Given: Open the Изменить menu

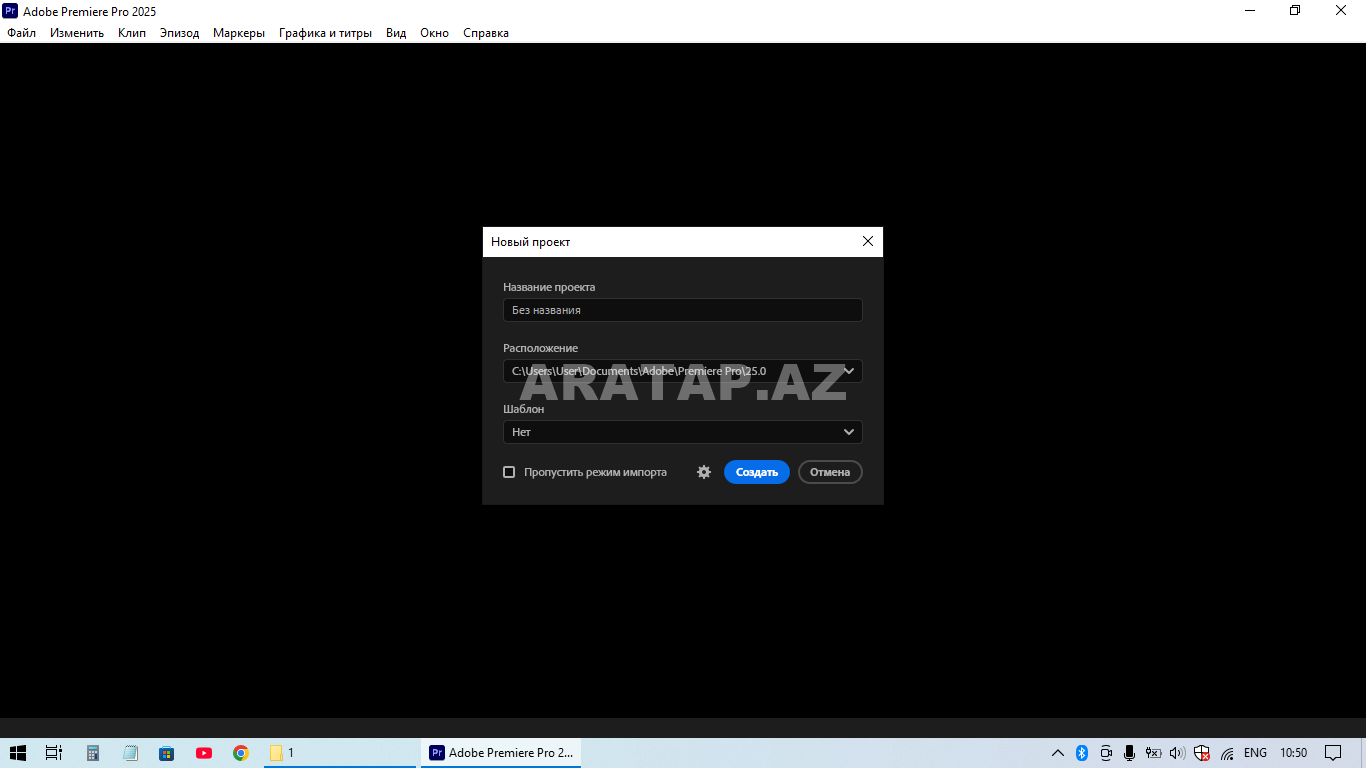Looking at the screenshot, I should point(77,33).
